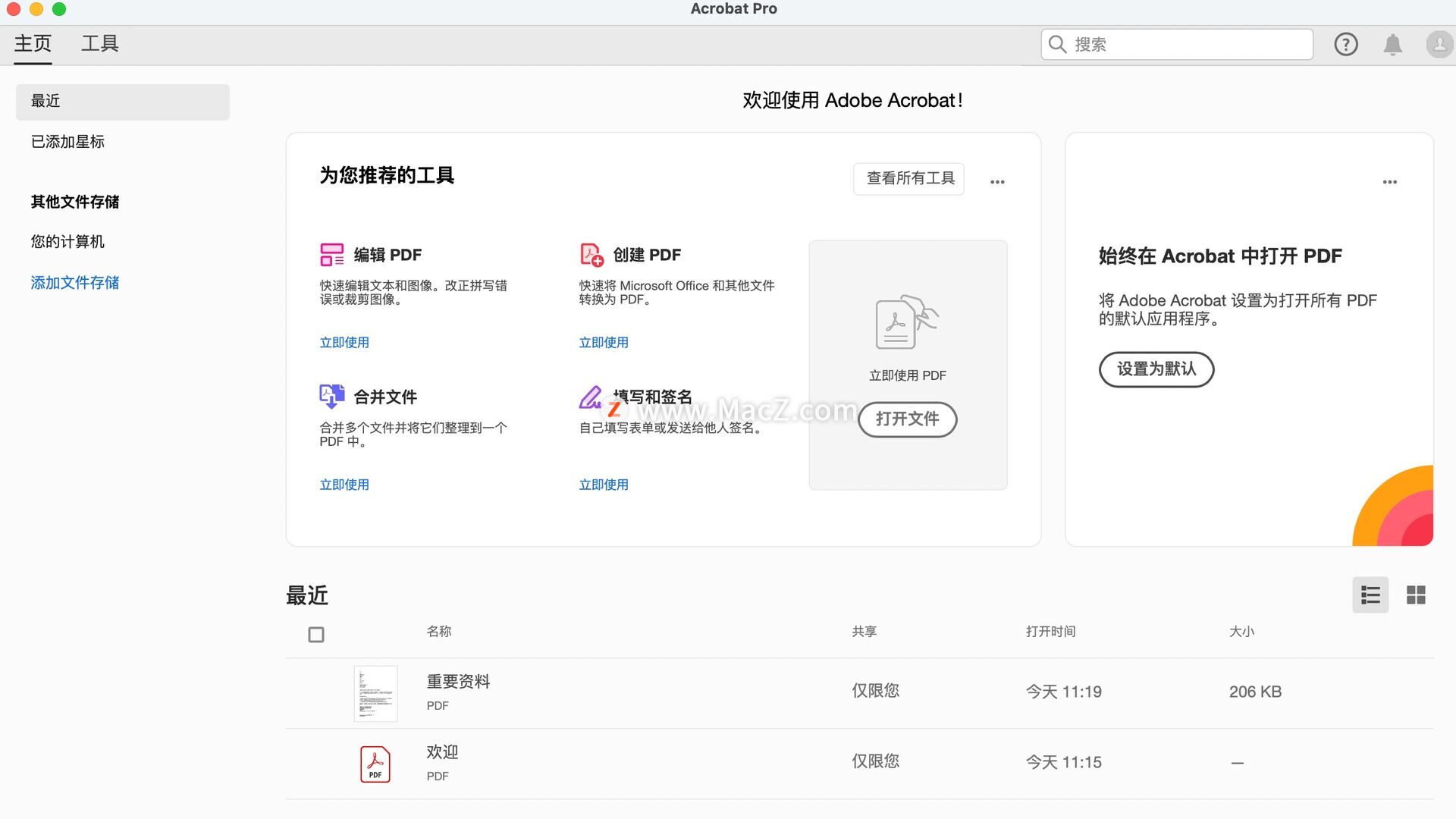The image size is (1456, 819).
Task: Open notifications bell icon
Action: coord(1393,45)
